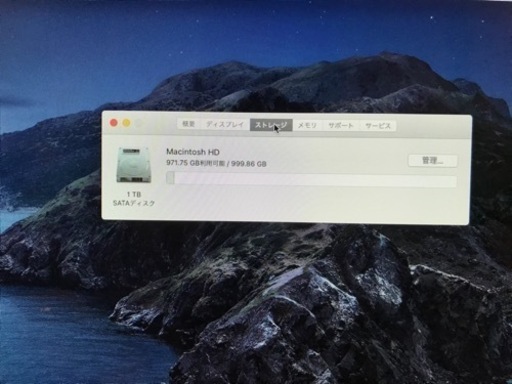The image size is (512, 384).
Task: Click the Macintosh HD hard disk icon
Action: click(134, 165)
